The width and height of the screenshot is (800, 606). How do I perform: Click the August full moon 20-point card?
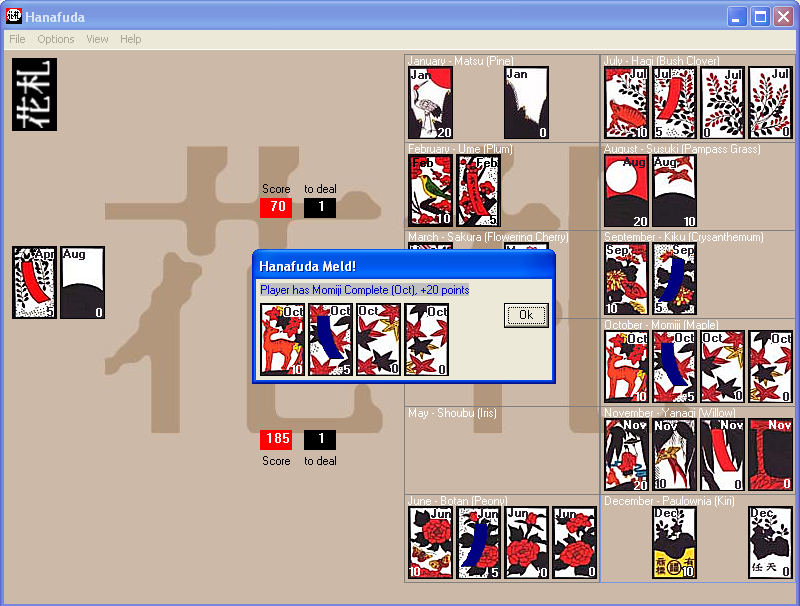(x=626, y=191)
